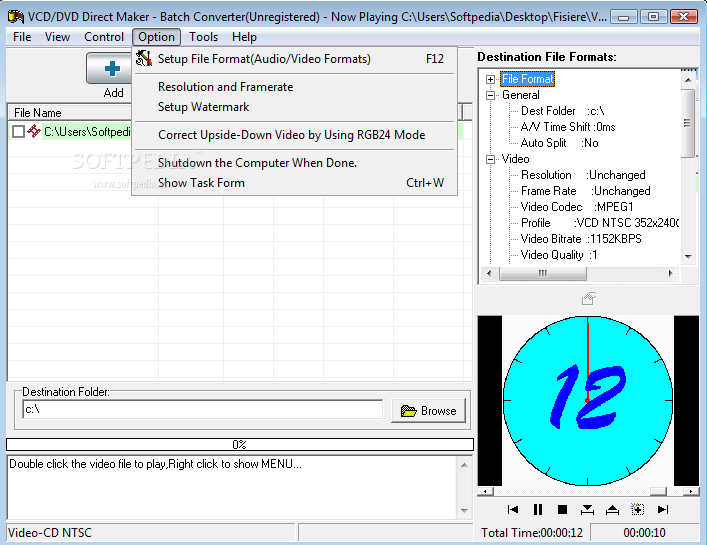Select Profile :VCD NTSC entry
The height and width of the screenshot is (545, 707).
point(600,223)
